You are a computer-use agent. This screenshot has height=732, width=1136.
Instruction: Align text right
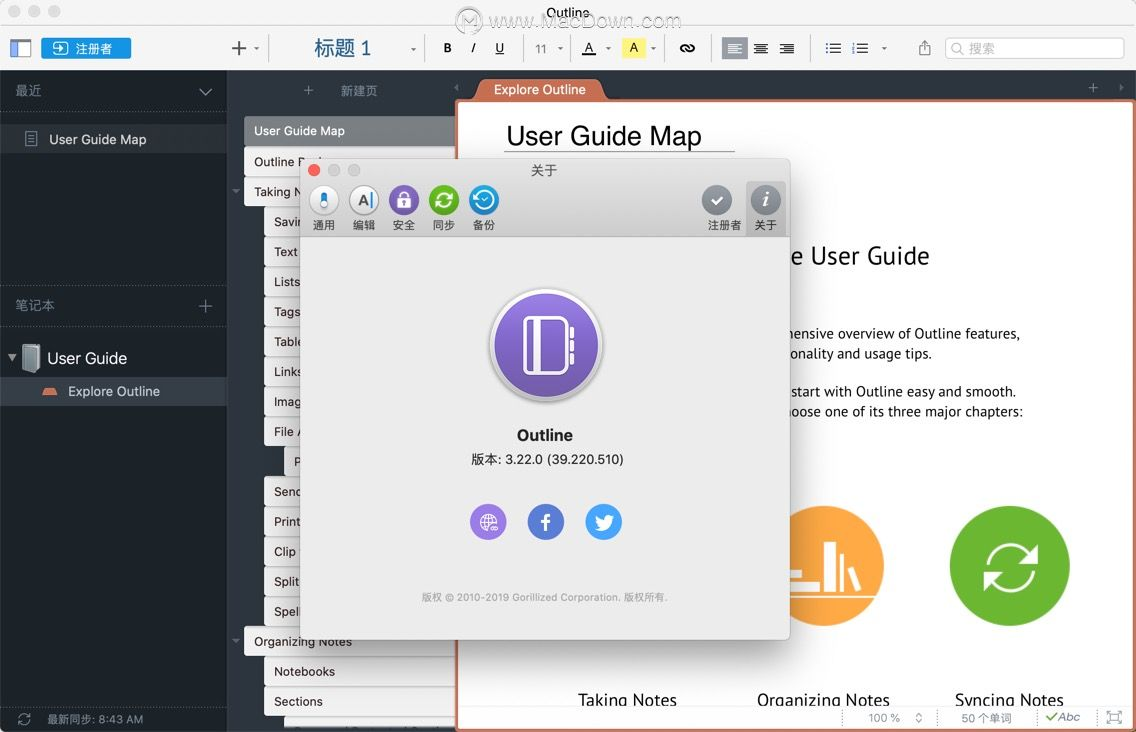(x=787, y=49)
